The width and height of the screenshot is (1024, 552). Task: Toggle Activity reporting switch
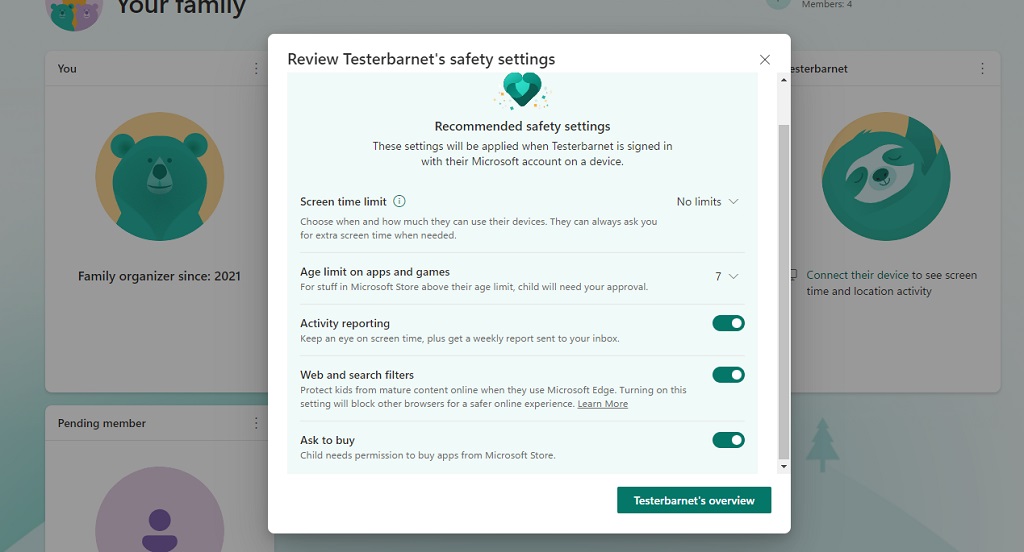click(728, 323)
